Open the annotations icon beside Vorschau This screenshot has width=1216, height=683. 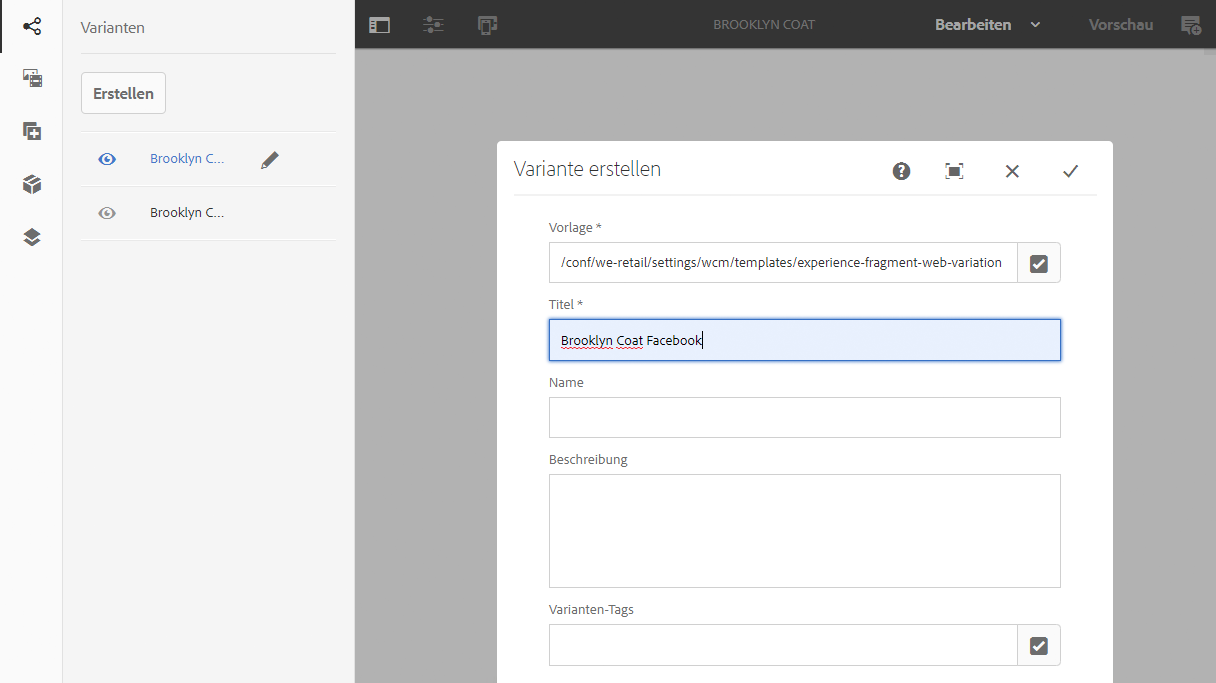pyautogui.click(x=1191, y=25)
